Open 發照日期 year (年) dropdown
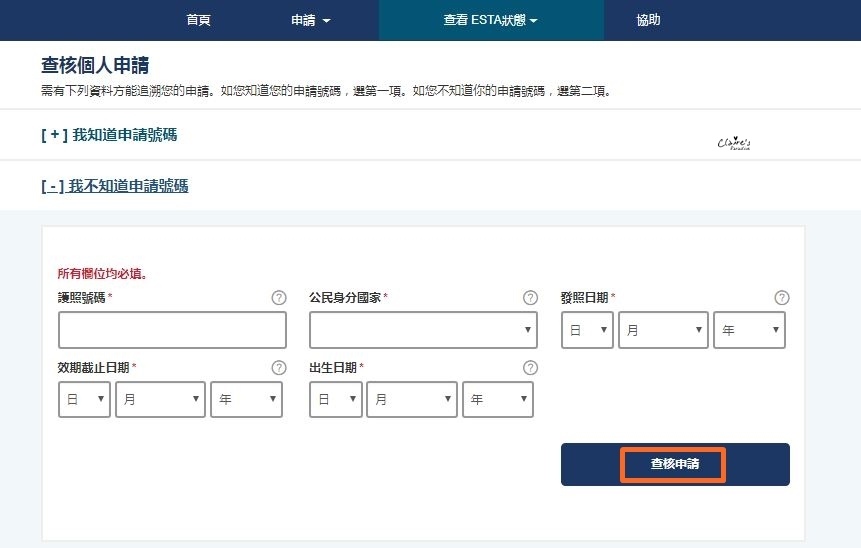The image size is (861, 548). [x=749, y=330]
